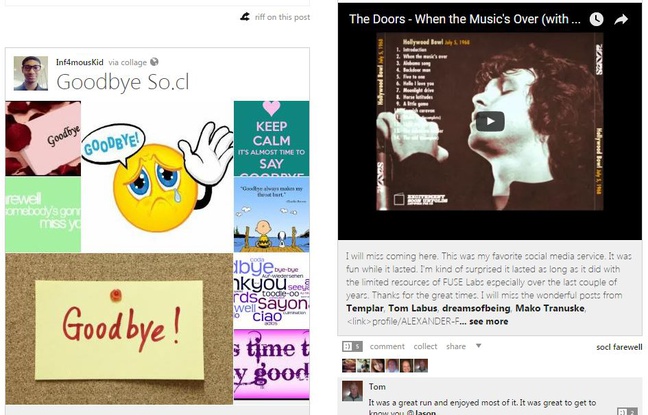Expand post text with see more
The width and height of the screenshot is (648, 415).
489,321
